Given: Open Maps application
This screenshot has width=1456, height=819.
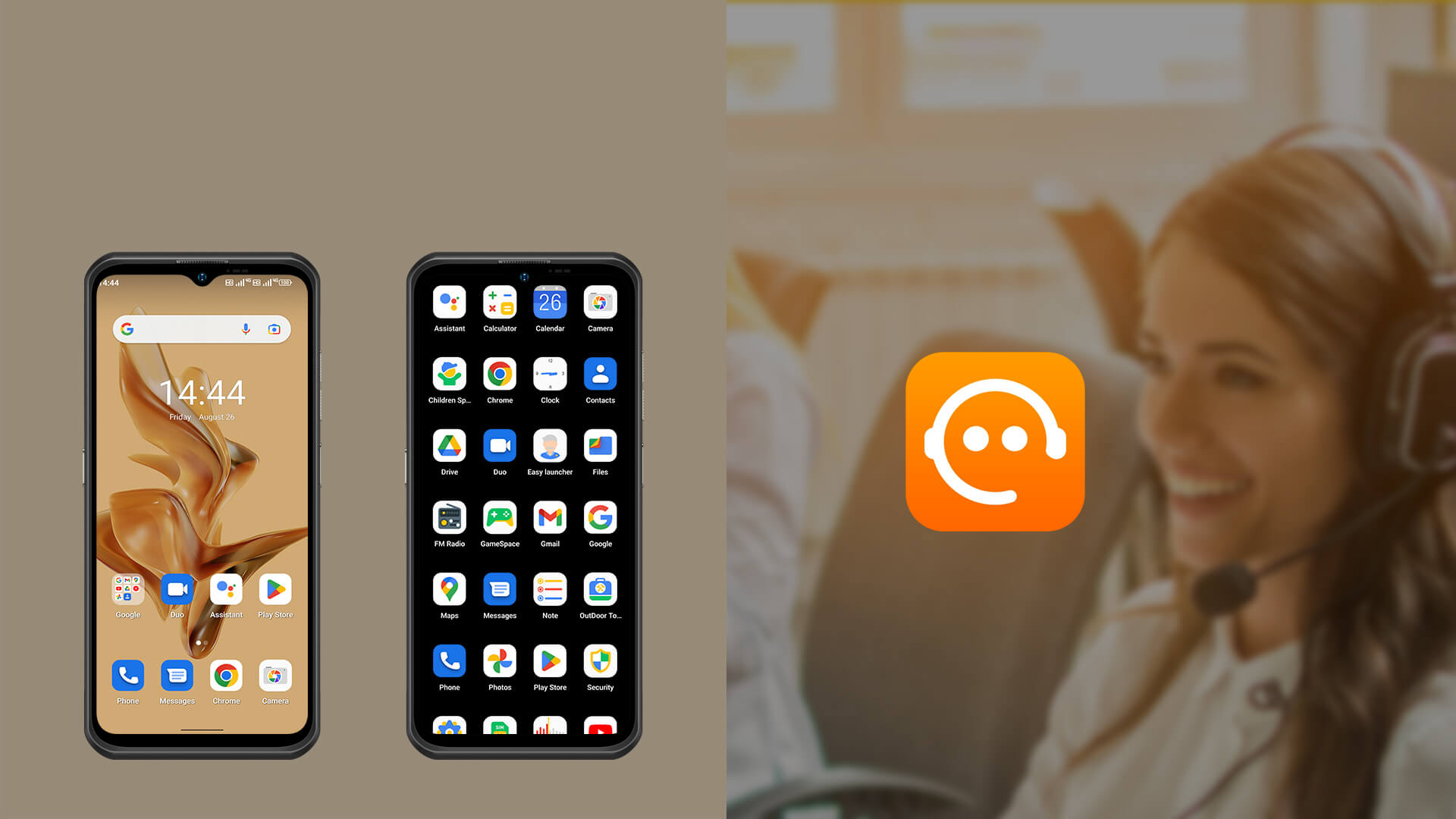Looking at the screenshot, I should 448,589.
